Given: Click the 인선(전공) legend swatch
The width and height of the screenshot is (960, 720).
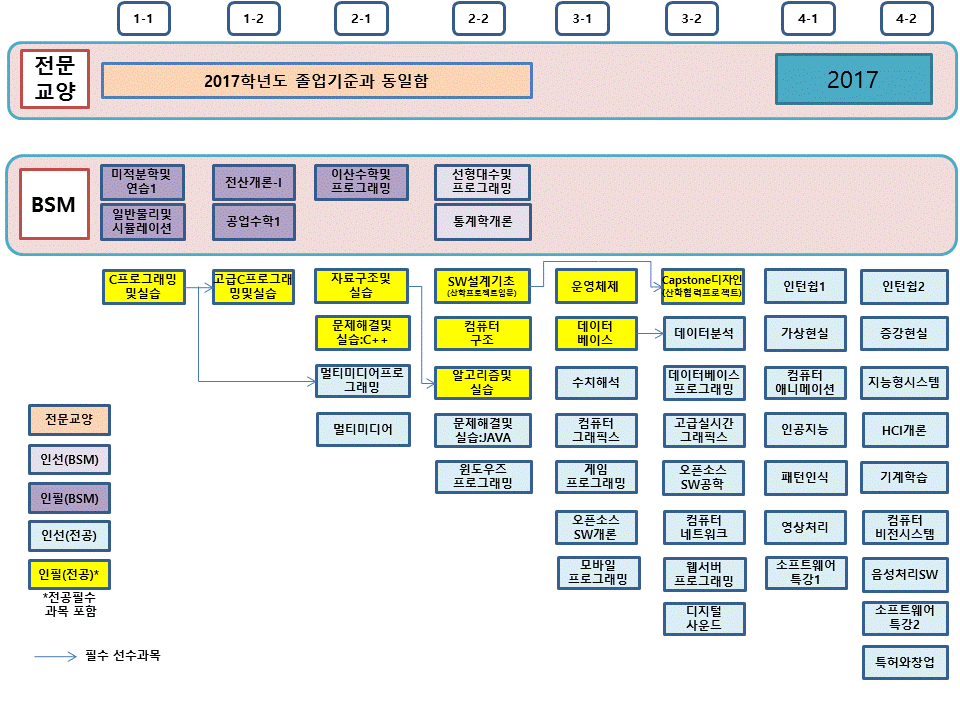Looking at the screenshot, I should point(69,536).
